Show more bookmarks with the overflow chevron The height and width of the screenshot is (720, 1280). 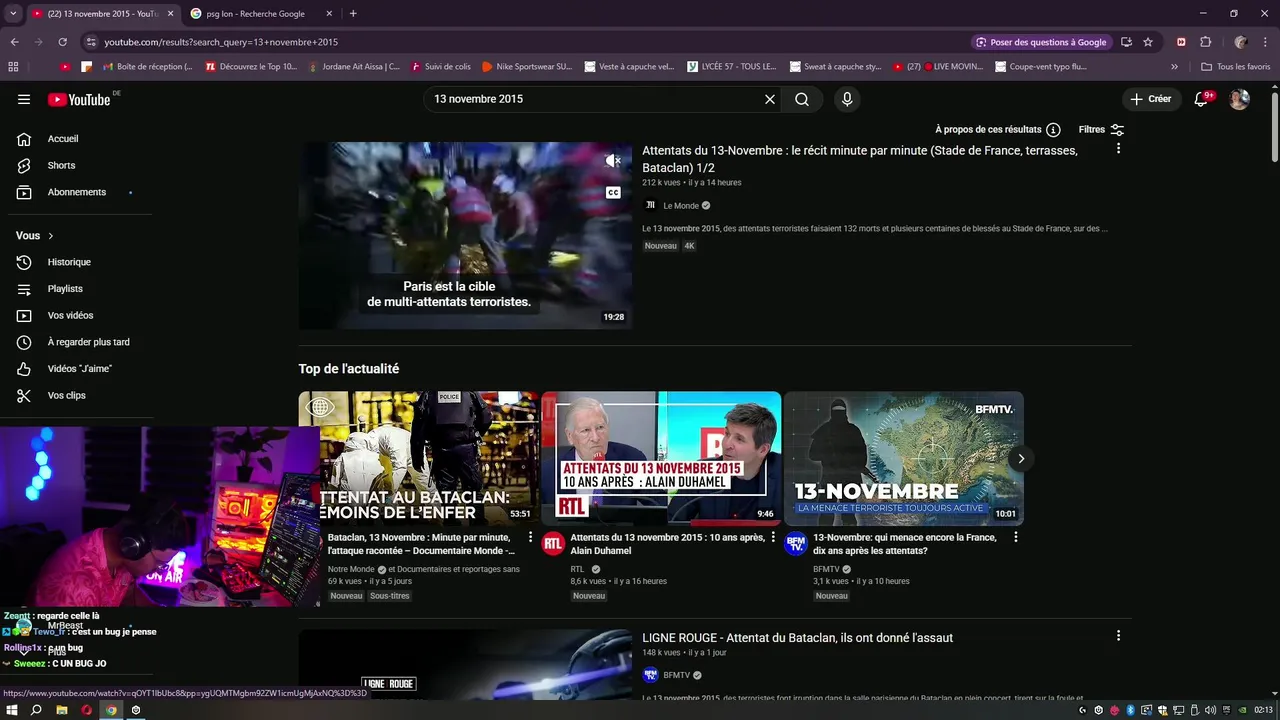tap(1174, 67)
